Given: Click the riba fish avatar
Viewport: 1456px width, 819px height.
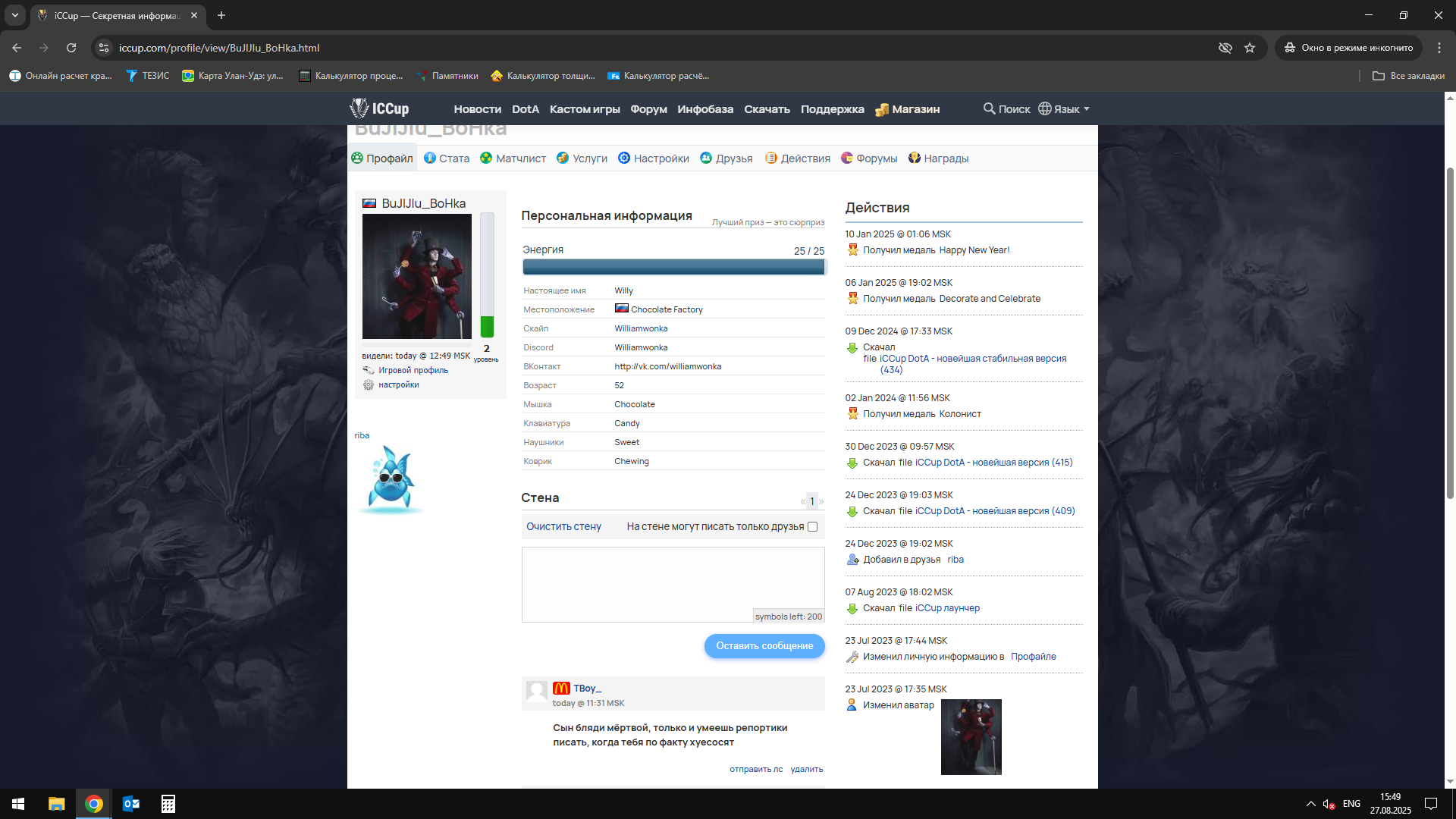Looking at the screenshot, I should click(x=391, y=479).
